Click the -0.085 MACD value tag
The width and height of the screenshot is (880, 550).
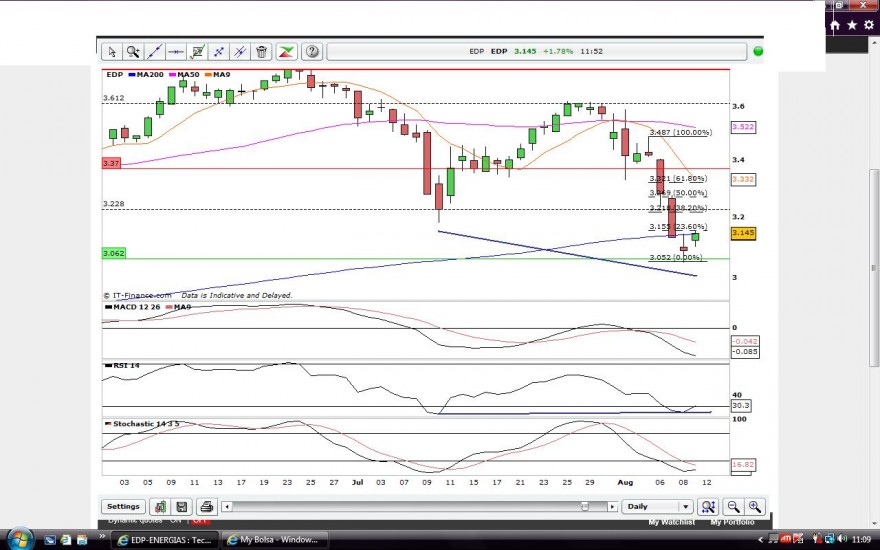(x=745, y=352)
